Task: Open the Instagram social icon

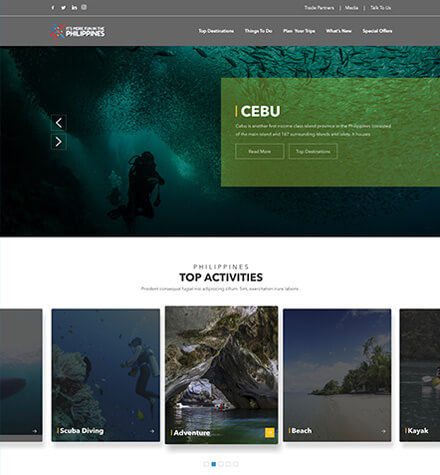Action: click(84, 7)
